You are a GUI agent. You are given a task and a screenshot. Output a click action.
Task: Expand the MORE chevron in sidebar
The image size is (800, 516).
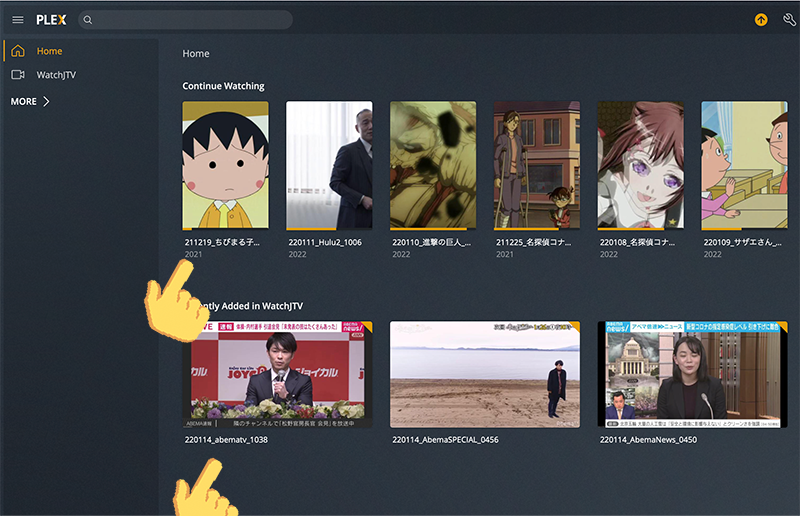pyautogui.click(x=46, y=101)
